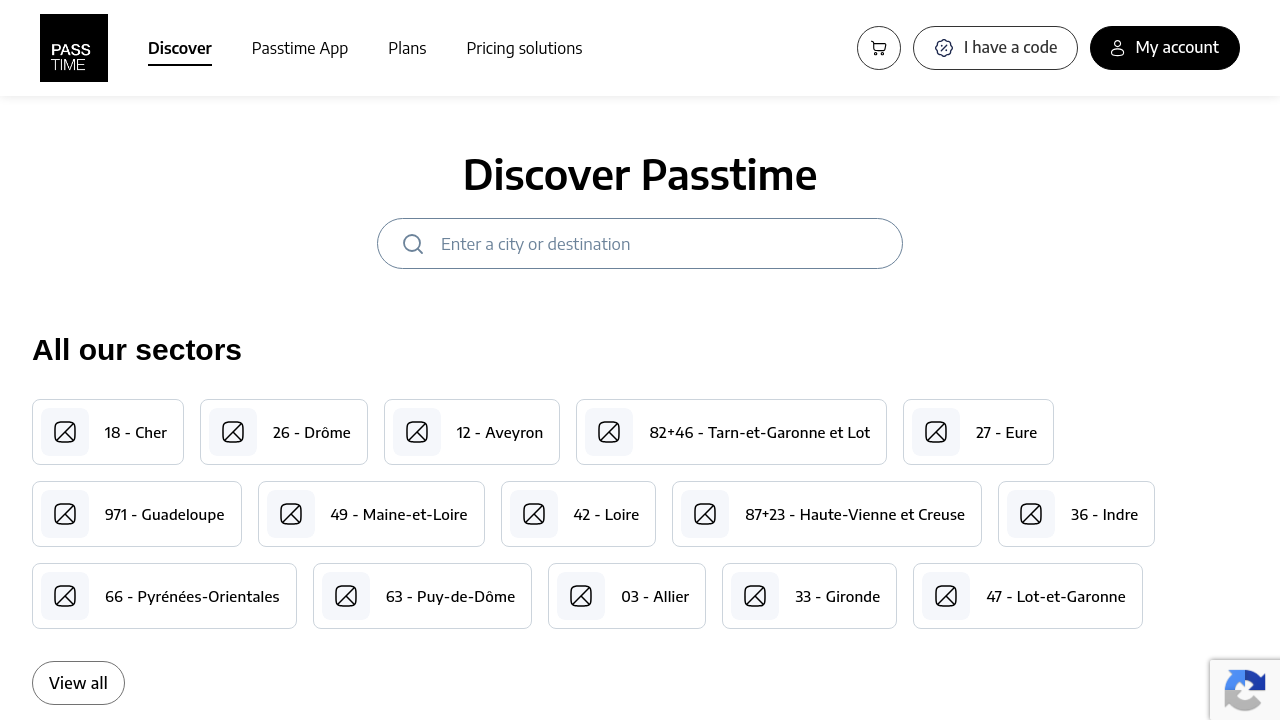Click the Passtime logo
The height and width of the screenshot is (720, 1280).
[74, 48]
